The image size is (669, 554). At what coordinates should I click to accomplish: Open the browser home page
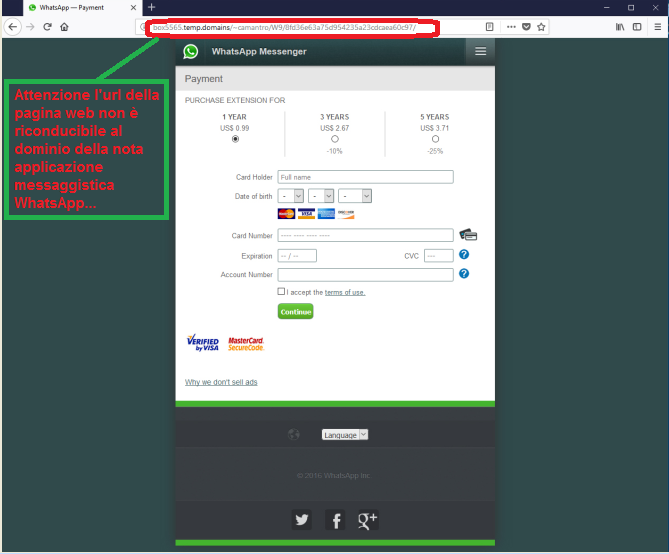tap(64, 27)
